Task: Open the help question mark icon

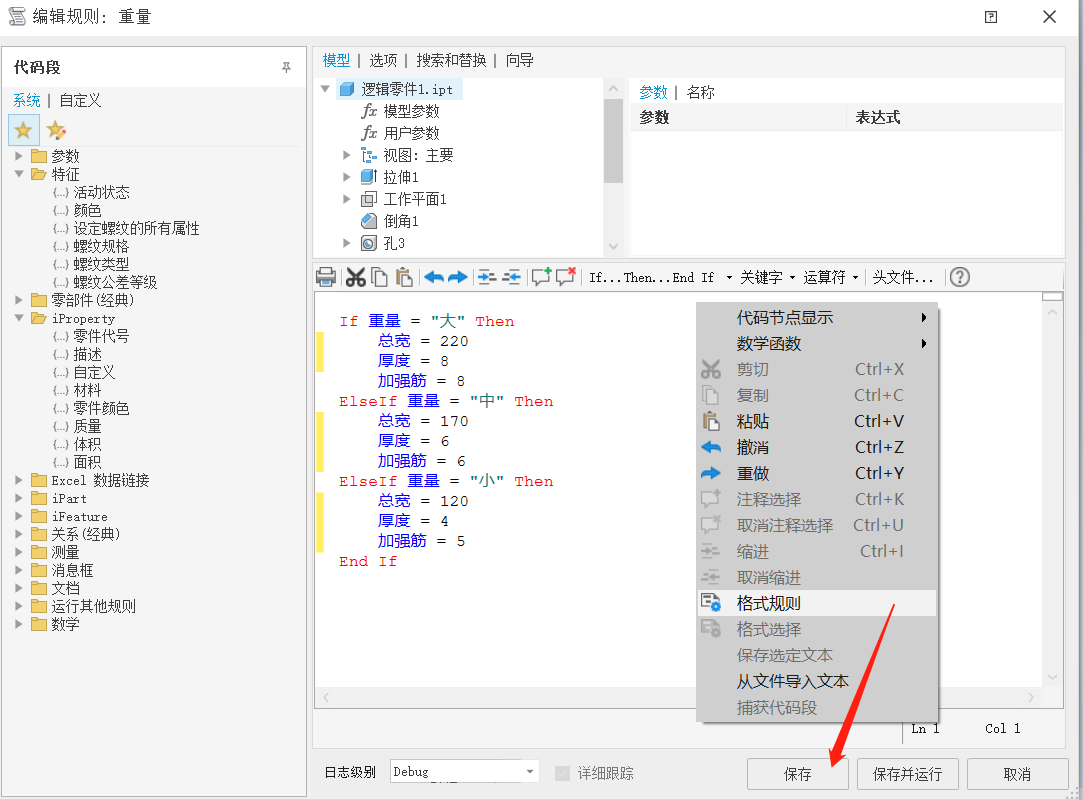Action: 959,277
